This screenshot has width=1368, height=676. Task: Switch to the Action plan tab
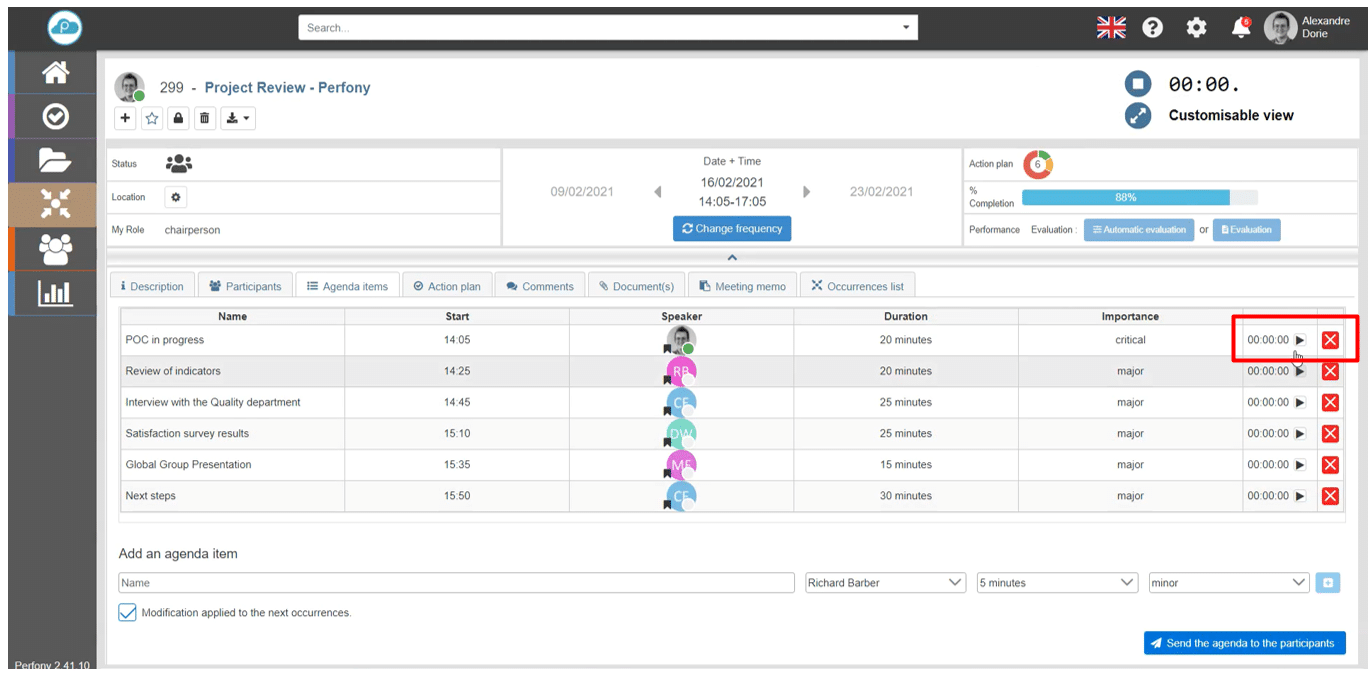447,286
